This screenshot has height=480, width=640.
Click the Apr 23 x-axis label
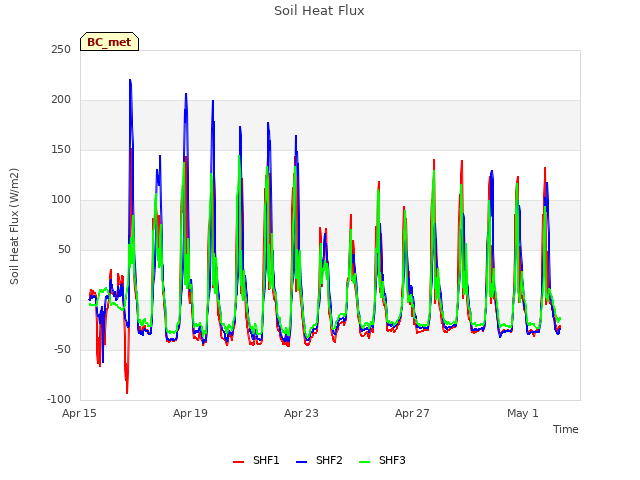coord(301,413)
